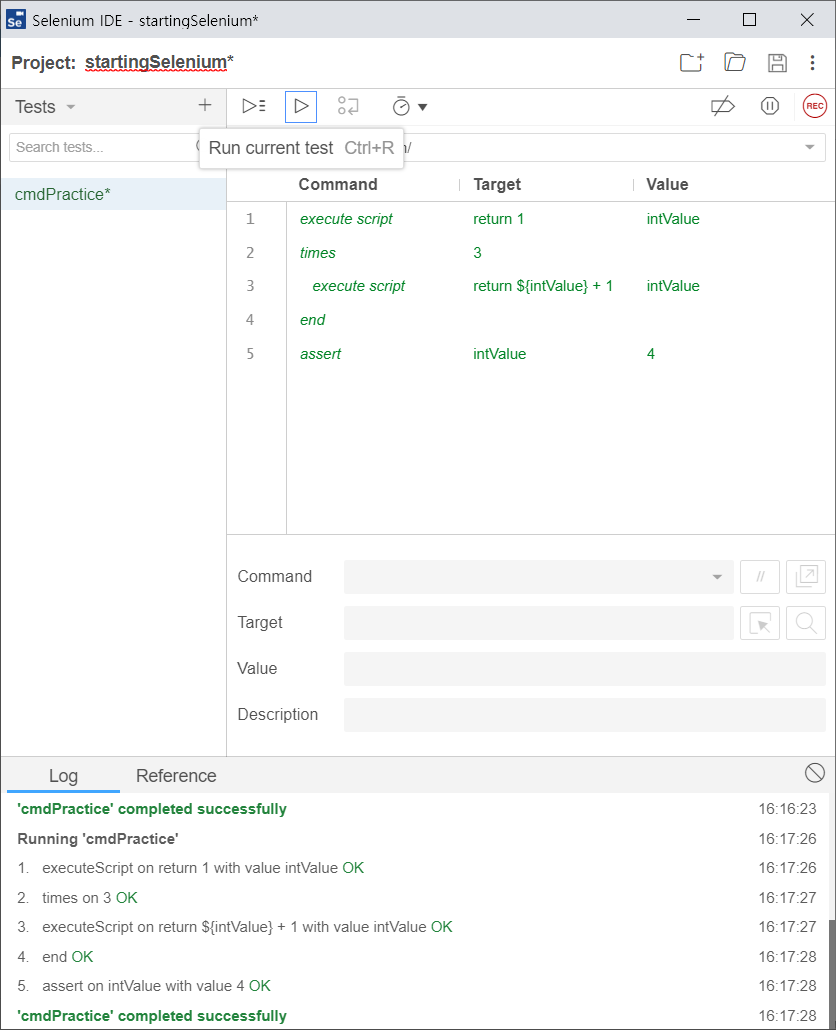Click the Target column header
This screenshot has width=836, height=1030.
click(497, 185)
